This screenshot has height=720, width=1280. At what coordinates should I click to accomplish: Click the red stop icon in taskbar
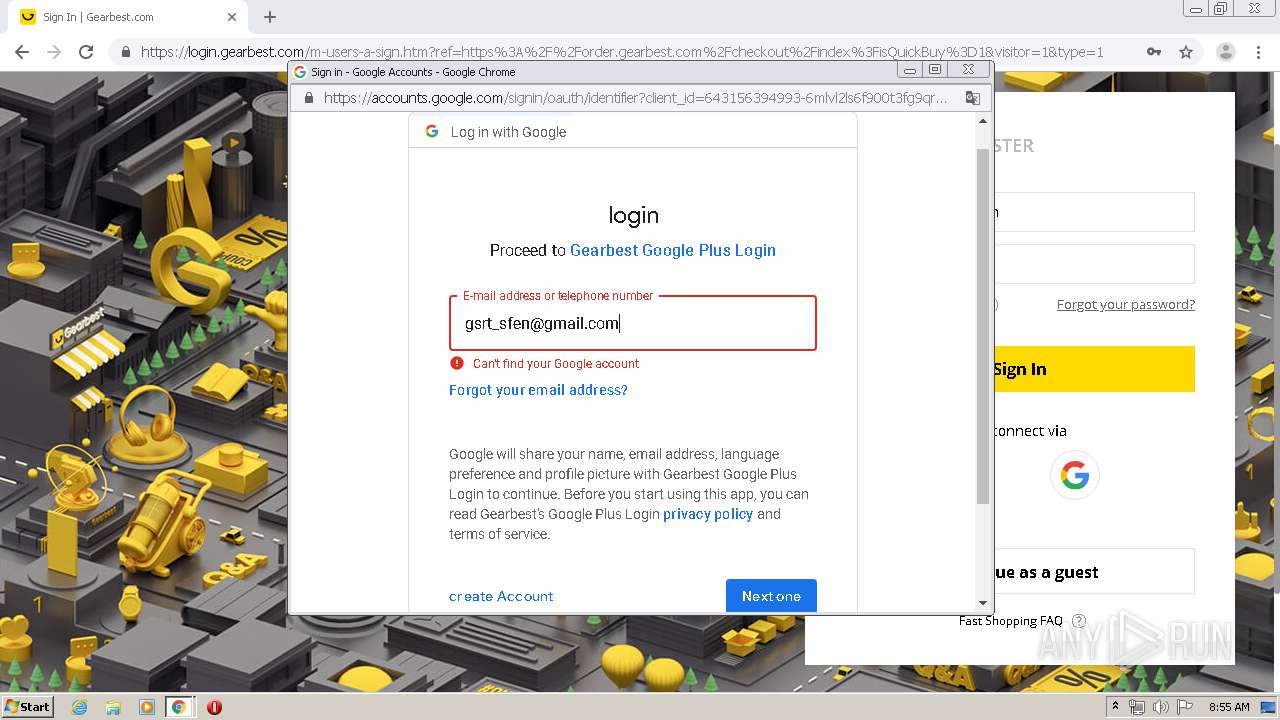[x=214, y=707]
